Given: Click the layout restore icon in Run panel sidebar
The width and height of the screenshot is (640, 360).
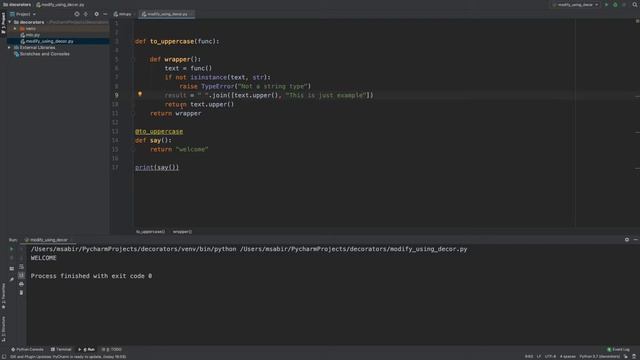Looking at the screenshot, I should click(11, 269).
